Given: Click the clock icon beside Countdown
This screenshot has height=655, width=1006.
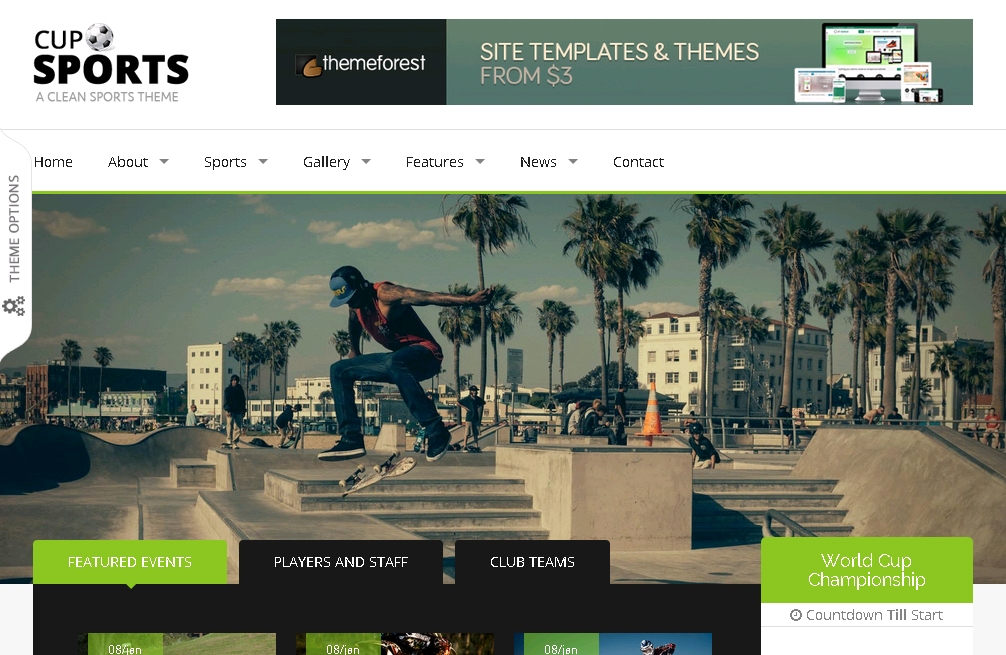Looking at the screenshot, I should 796,615.
